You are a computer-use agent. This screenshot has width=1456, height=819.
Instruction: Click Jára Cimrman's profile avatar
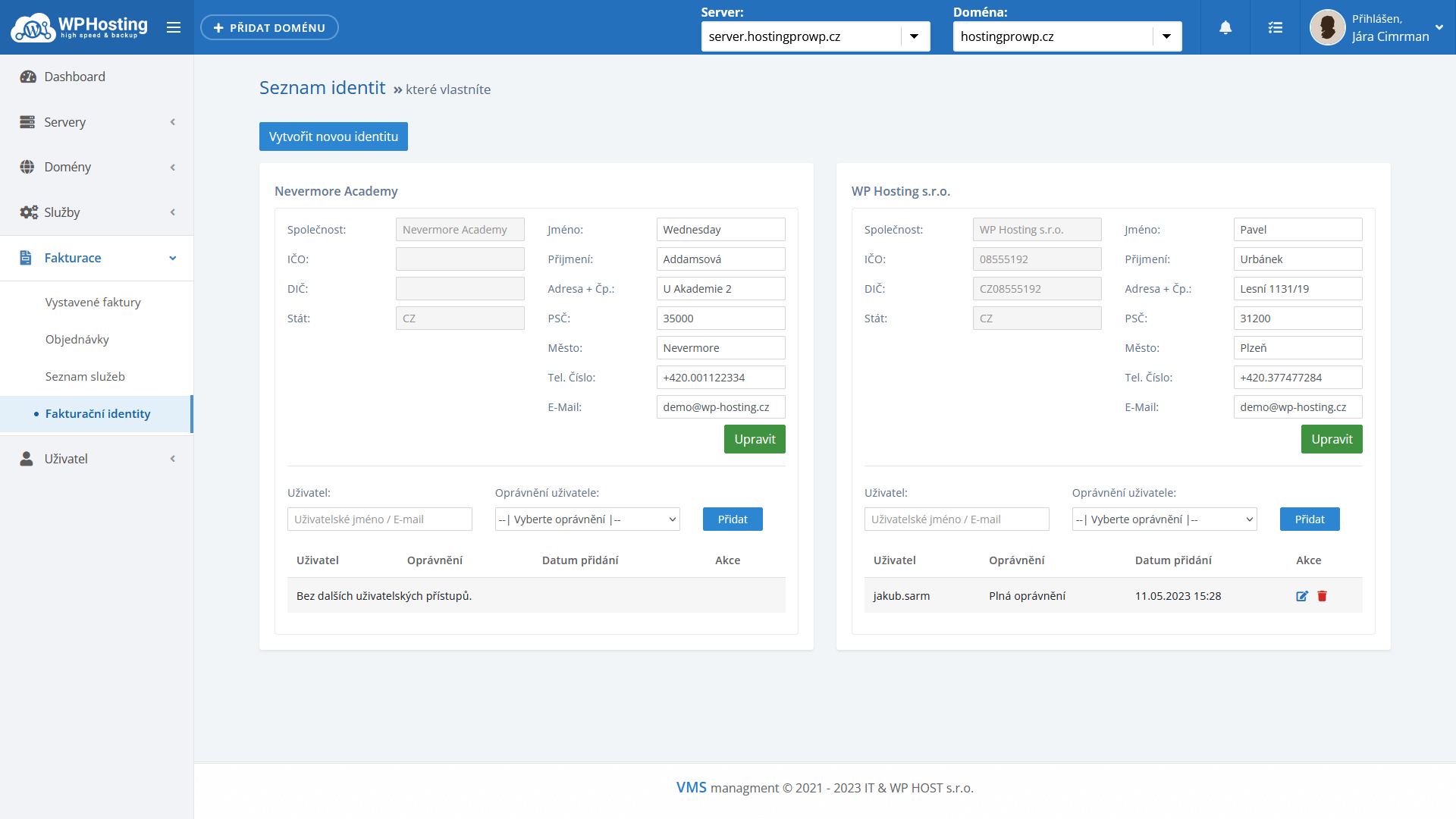click(1327, 28)
